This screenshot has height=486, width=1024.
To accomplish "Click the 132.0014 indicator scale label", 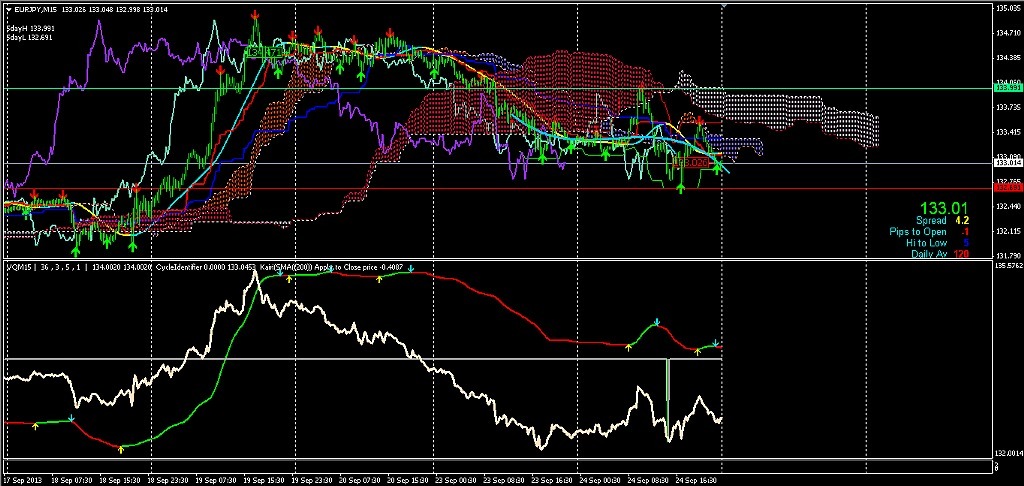I will [1008, 453].
